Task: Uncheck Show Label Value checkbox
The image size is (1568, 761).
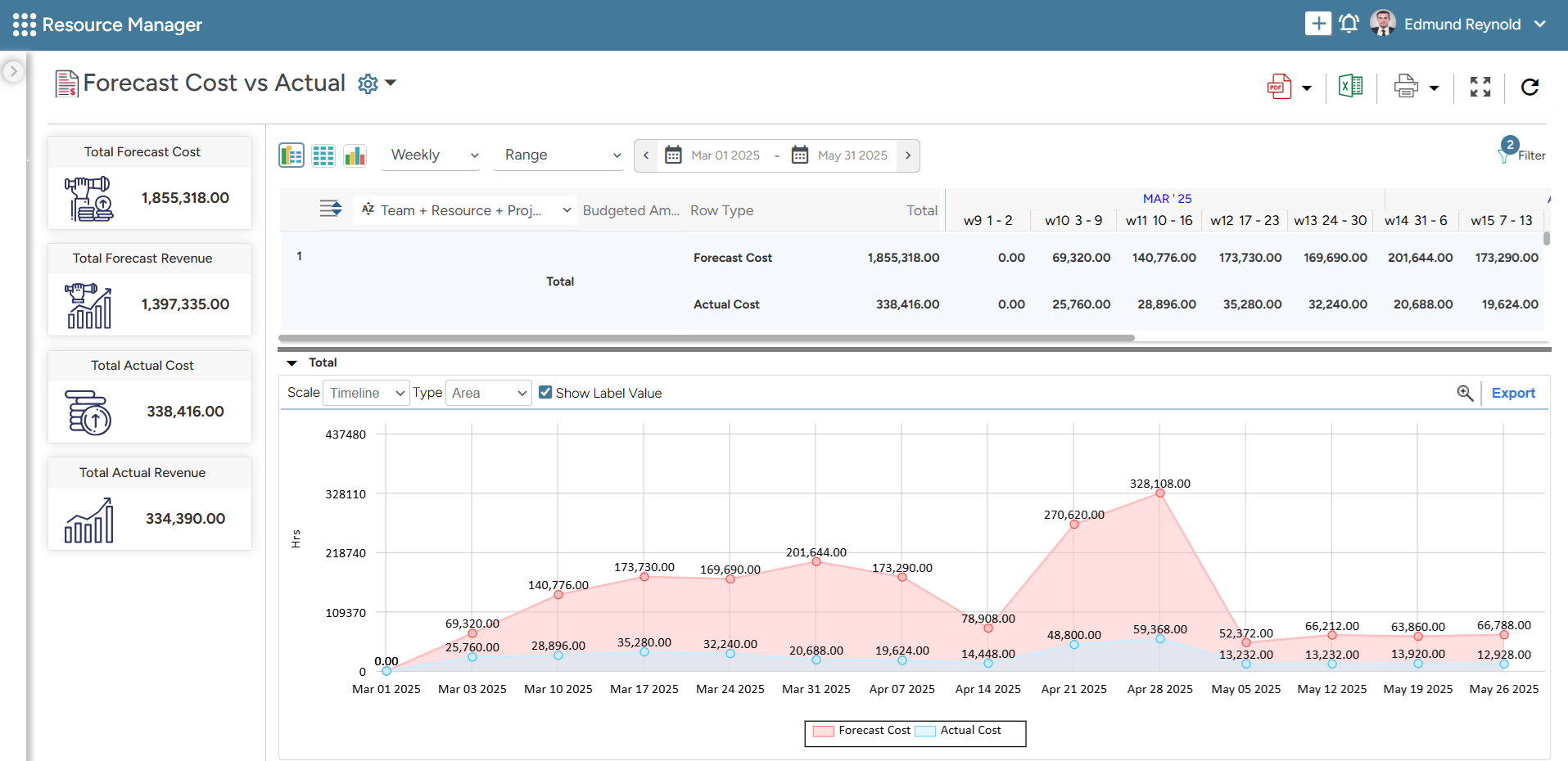Action: 545,393
